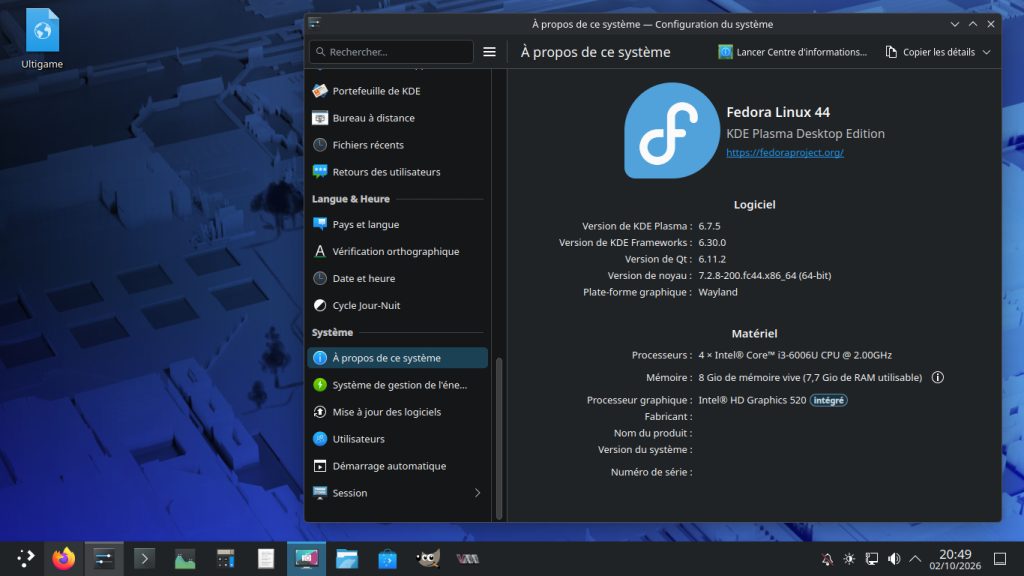Open Système de gestion de l'énergie
Image resolution: width=1024 pixels, height=576 pixels.
pos(397,385)
